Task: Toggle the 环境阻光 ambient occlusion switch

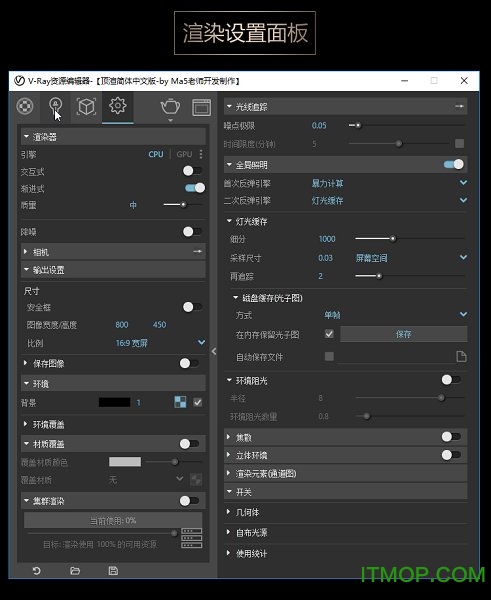Action: coord(451,380)
